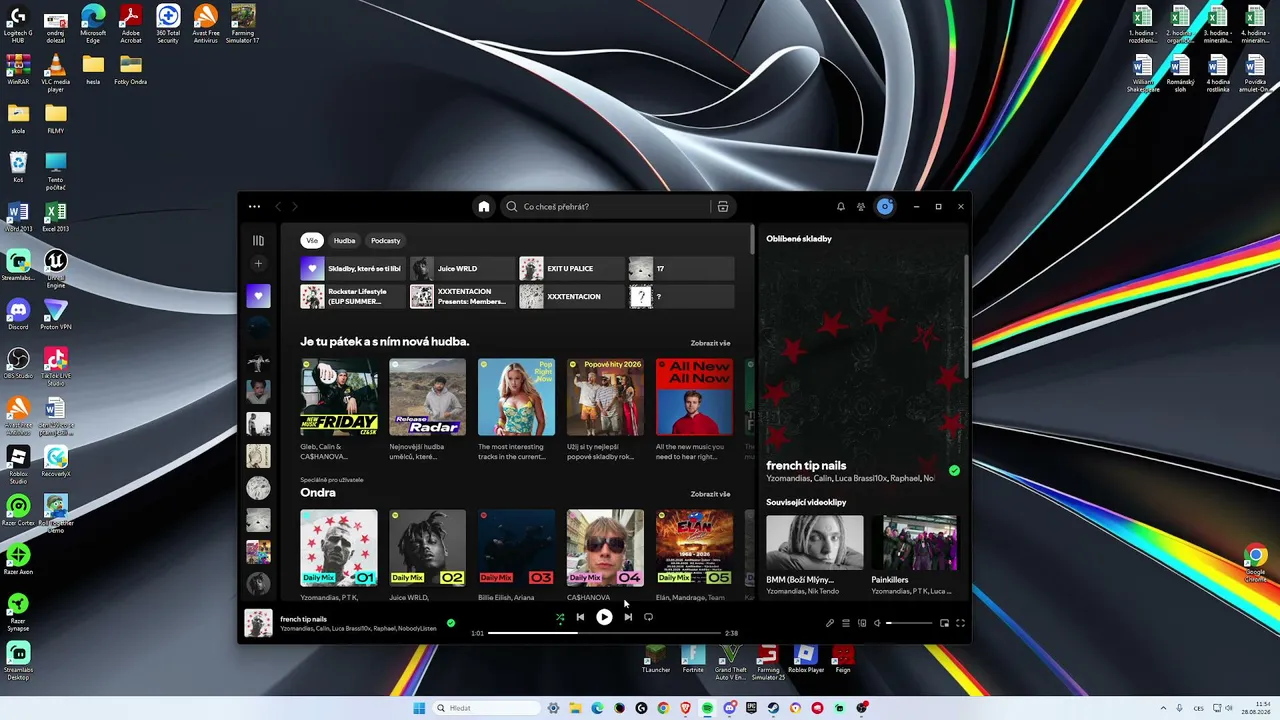The height and width of the screenshot is (720, 1280).
Task: Create a new playlist with plus icon
Action: [x=258, y=264]
